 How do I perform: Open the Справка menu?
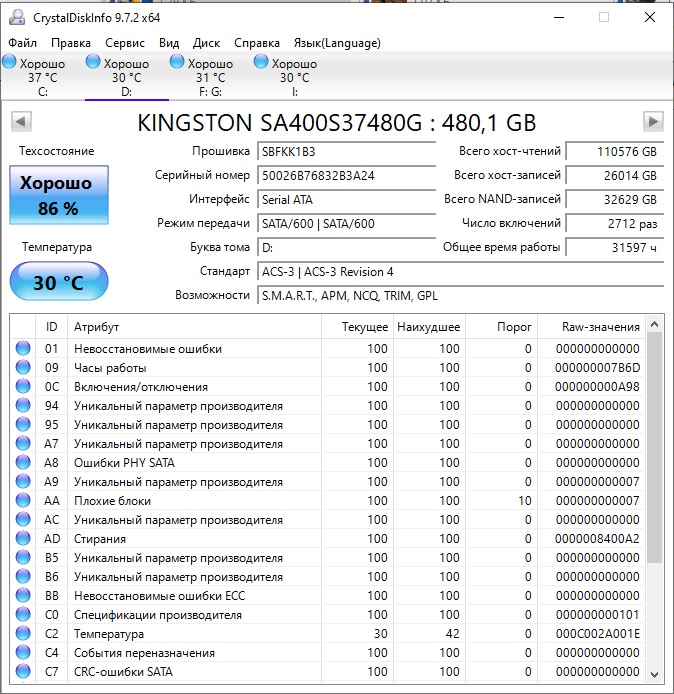point(257,43)
